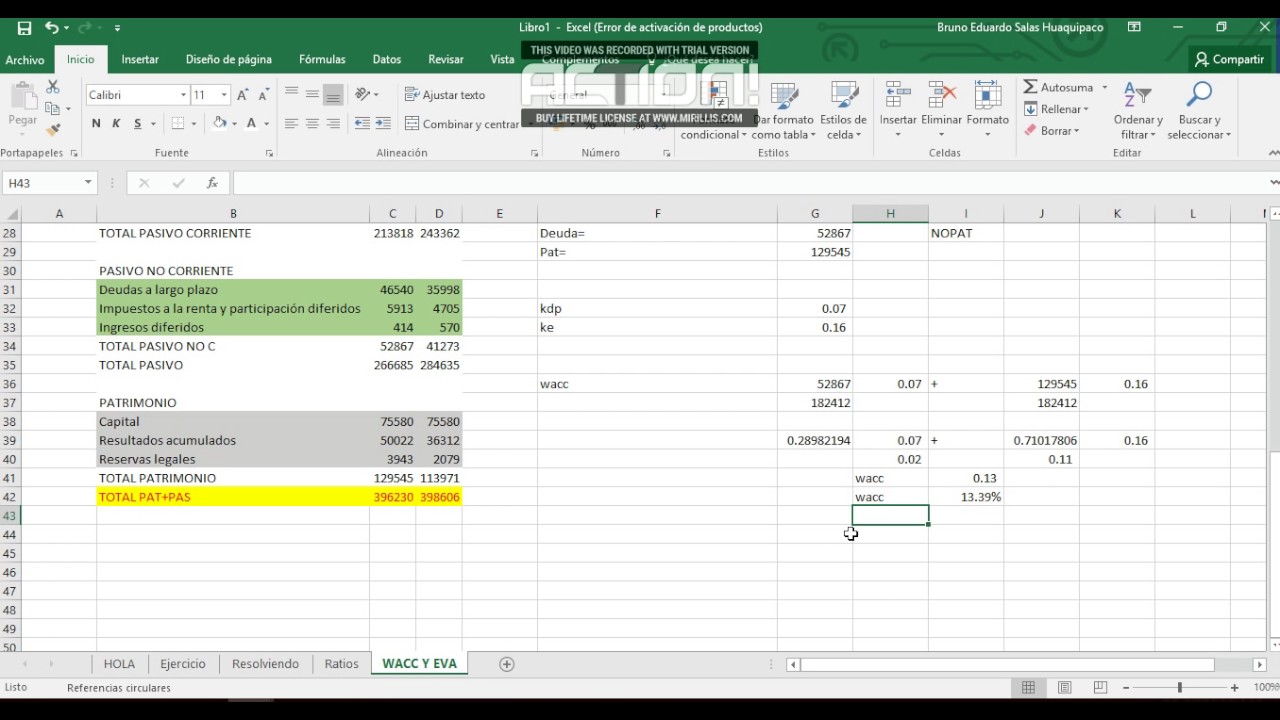Image resolution: width=1280 pixels, height=720 pixels.
Task: Expand the Autosuma dropdown arrow
Action: pyautogui.click(x=1104, y=88)
